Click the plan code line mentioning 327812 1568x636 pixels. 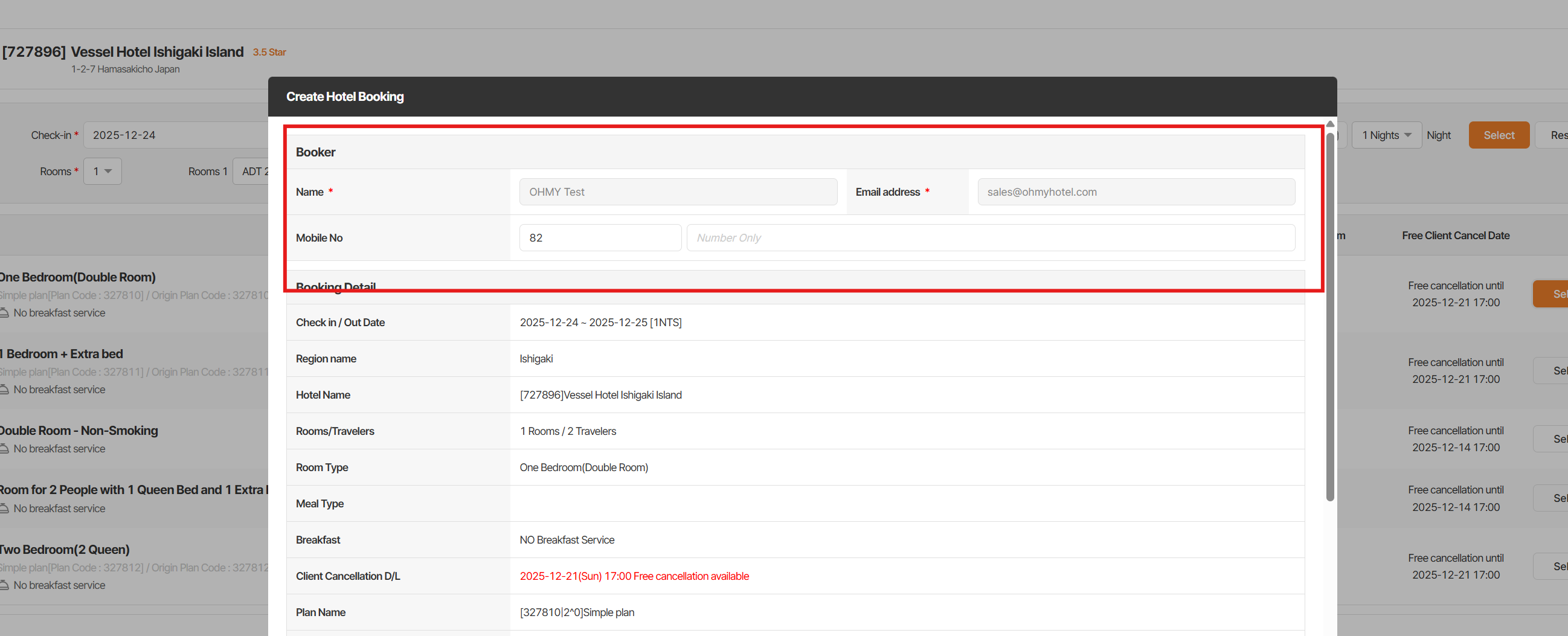coord(134,568)
